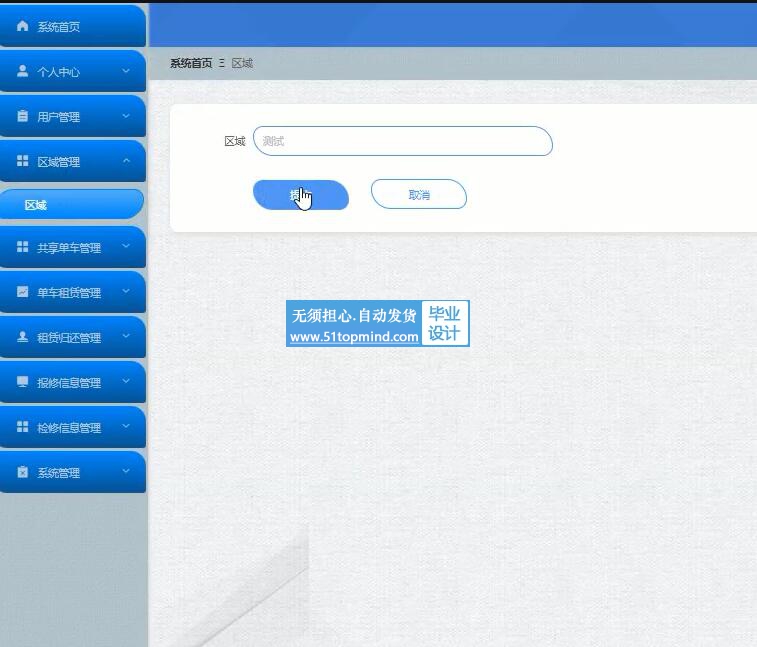The width and height of the screenshot is (757, 647).
Task: Click the grid icon beside 检修信息管理
Action: coord(22,426)
